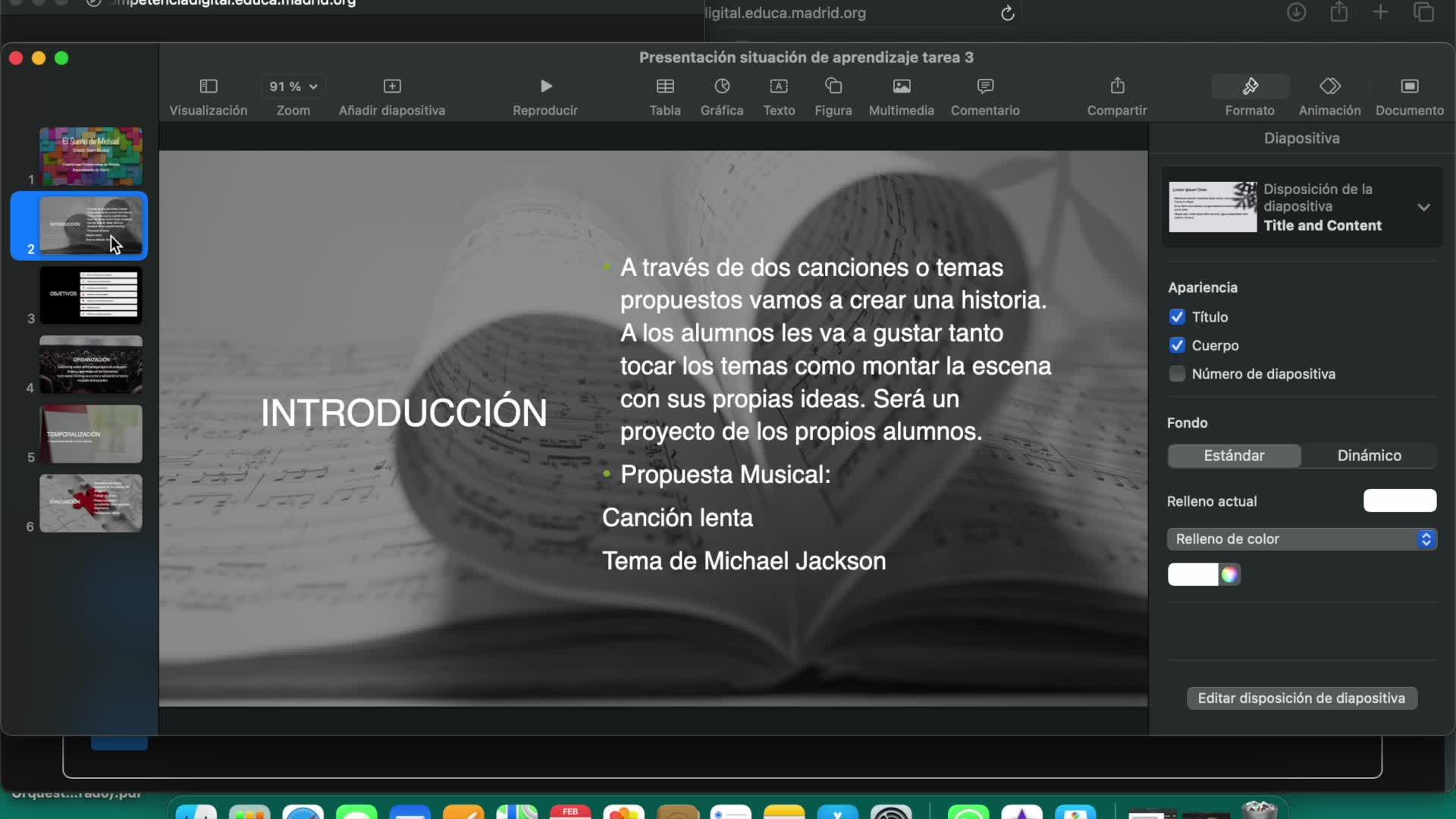Uncheck the Título checkbox
Screen dimensions: 1456x819
[1177, 317]
